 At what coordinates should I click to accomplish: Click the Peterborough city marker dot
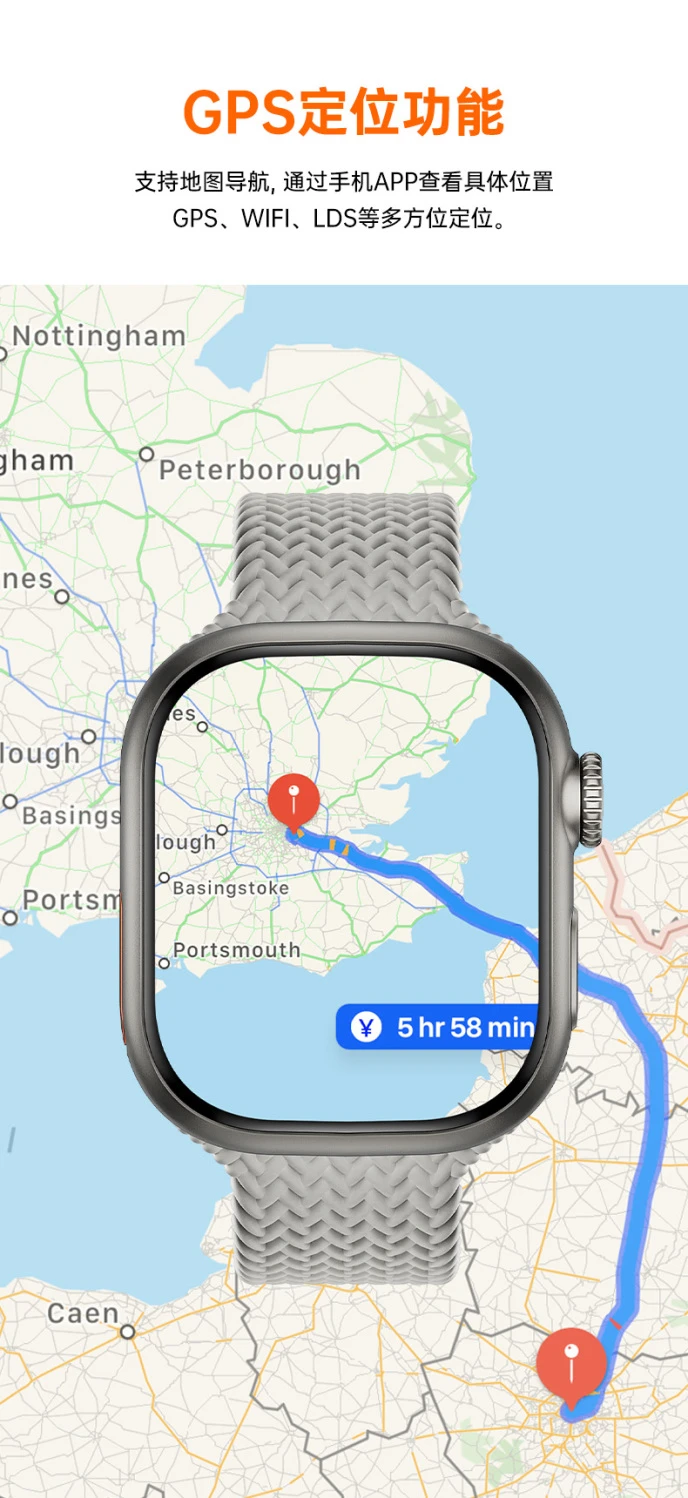tap(146, 454)
